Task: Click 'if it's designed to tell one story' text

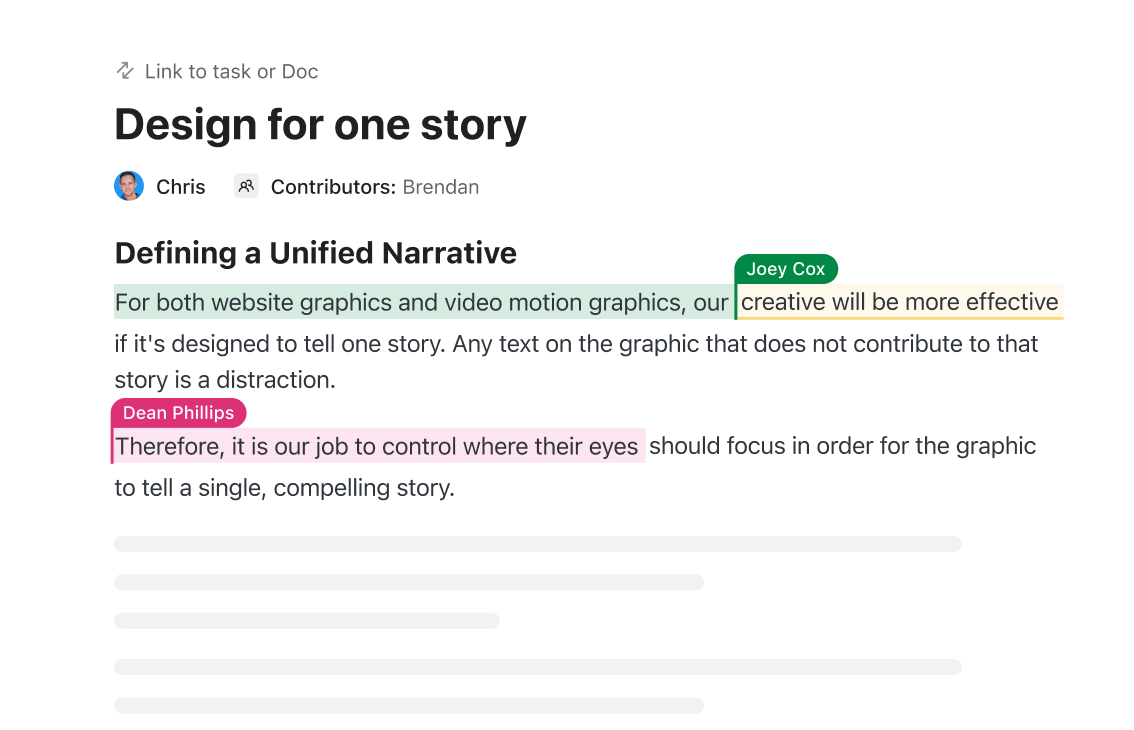Action: [279, 344]
